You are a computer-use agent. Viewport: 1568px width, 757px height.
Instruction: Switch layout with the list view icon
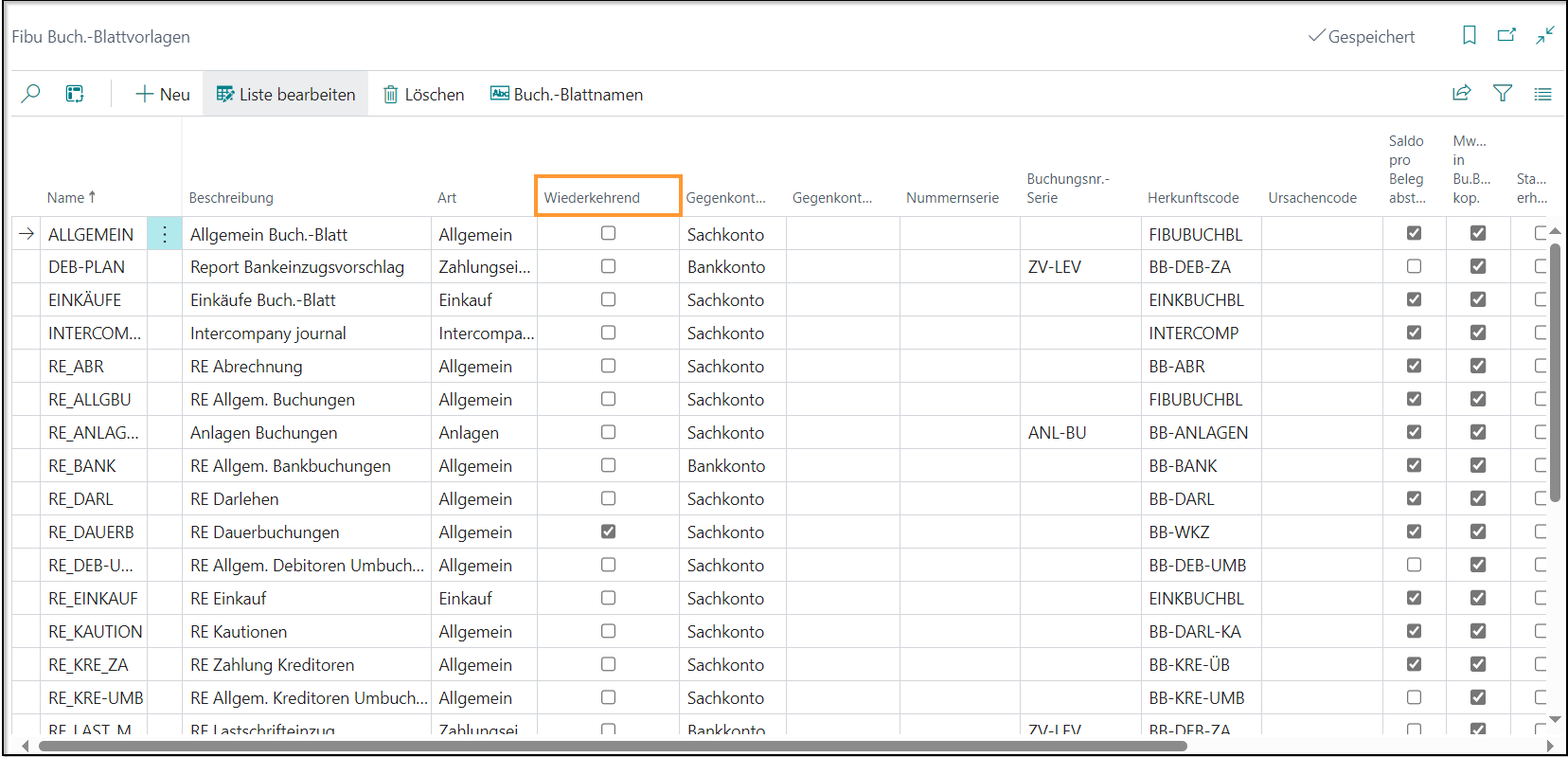click(x=1542, y=94)
